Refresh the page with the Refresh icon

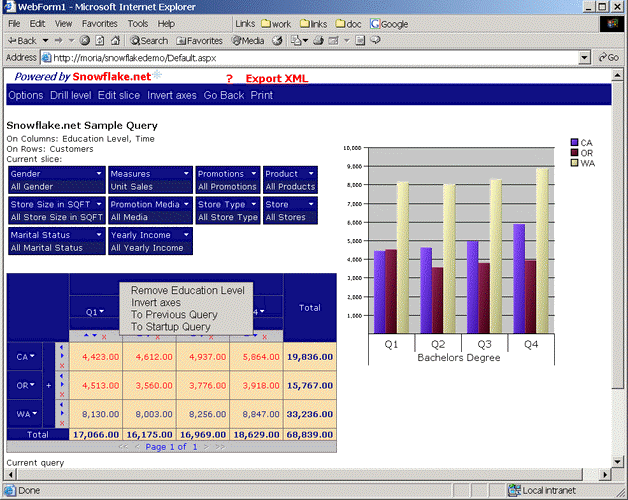point(100,40)
